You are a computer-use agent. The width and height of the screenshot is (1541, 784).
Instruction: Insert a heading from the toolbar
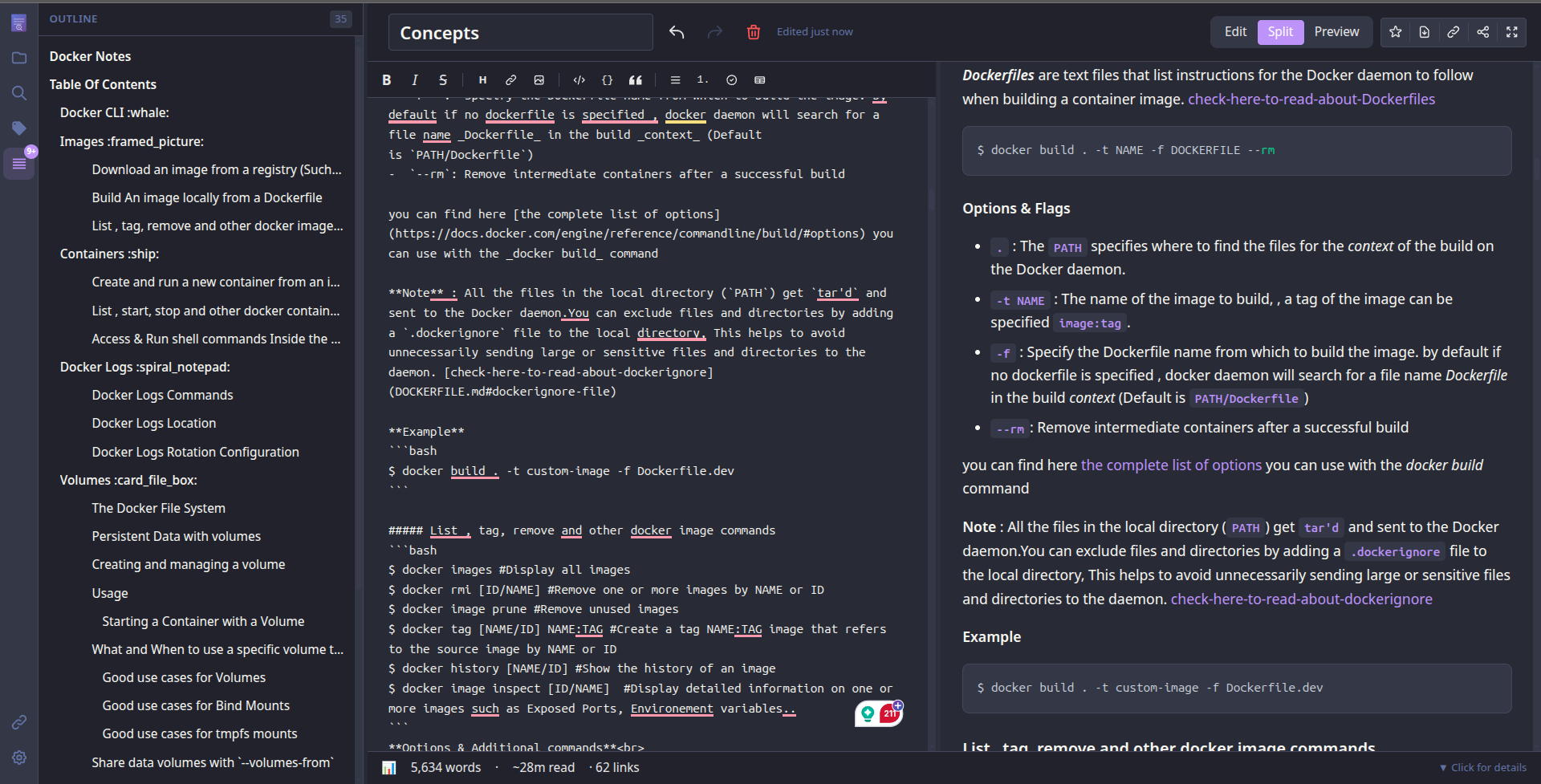coord(482,79)
